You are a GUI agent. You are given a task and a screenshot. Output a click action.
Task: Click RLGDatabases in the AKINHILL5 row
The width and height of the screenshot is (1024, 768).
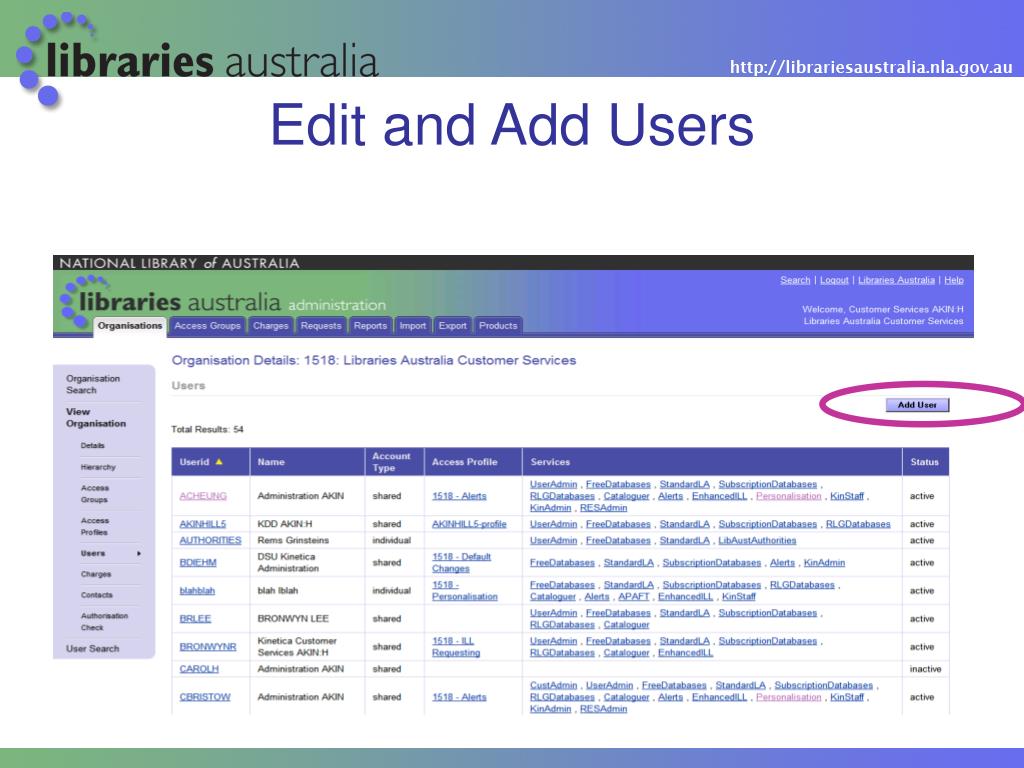click(858, 524)
